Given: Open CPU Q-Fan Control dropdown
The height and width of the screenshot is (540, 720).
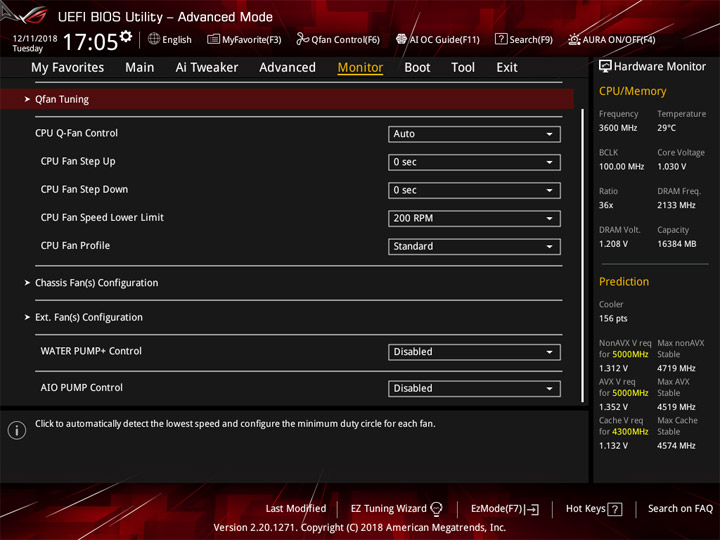Looking at the screenshot, I should 474,134.
